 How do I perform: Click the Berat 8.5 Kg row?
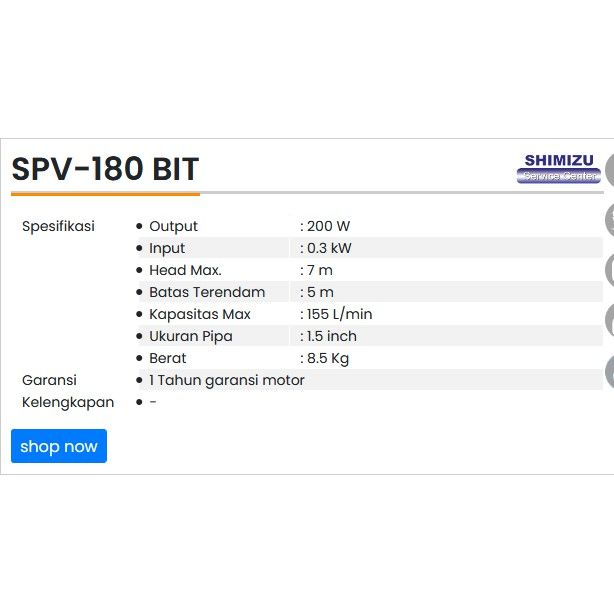[x=250, y=358]
